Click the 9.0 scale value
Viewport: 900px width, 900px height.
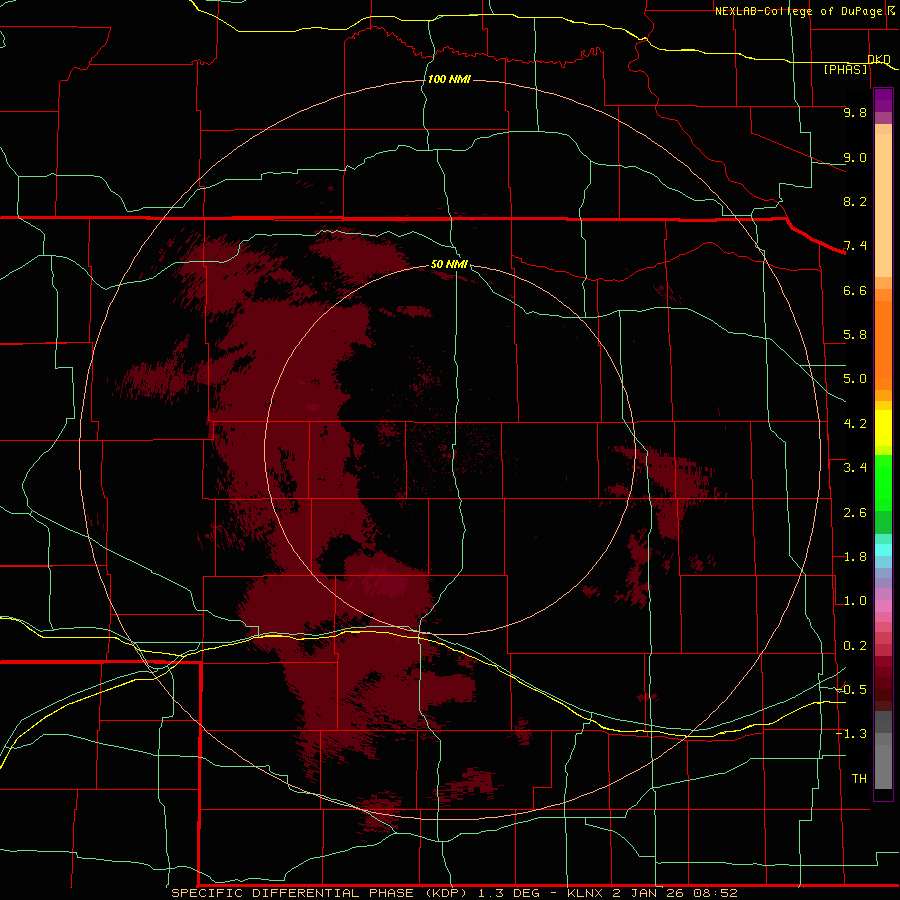click(855, 157)
